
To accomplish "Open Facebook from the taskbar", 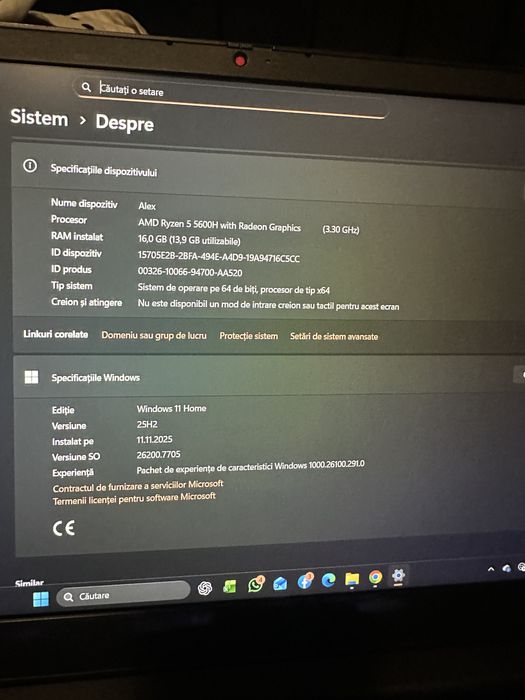I will (305, 581).
